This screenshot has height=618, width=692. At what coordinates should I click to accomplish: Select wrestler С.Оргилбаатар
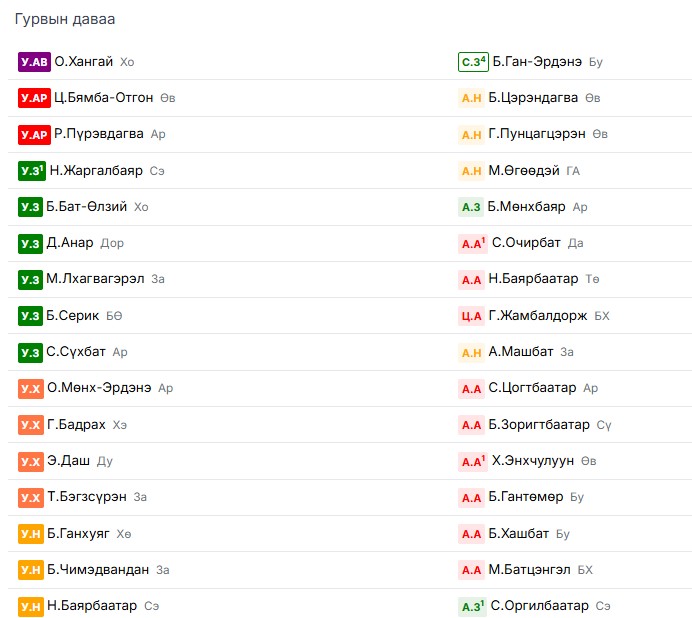coord(540,606)
